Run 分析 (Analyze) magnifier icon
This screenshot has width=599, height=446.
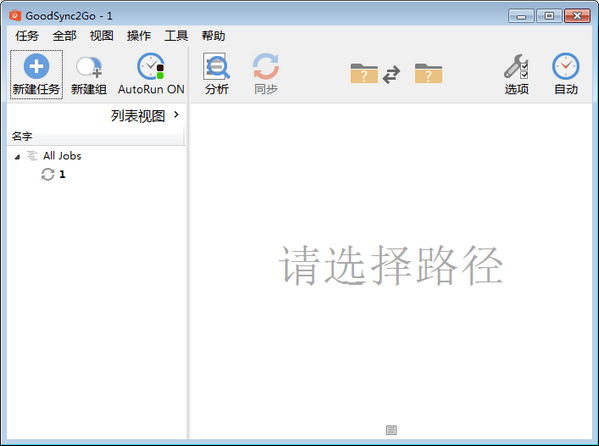pos(216,66)
